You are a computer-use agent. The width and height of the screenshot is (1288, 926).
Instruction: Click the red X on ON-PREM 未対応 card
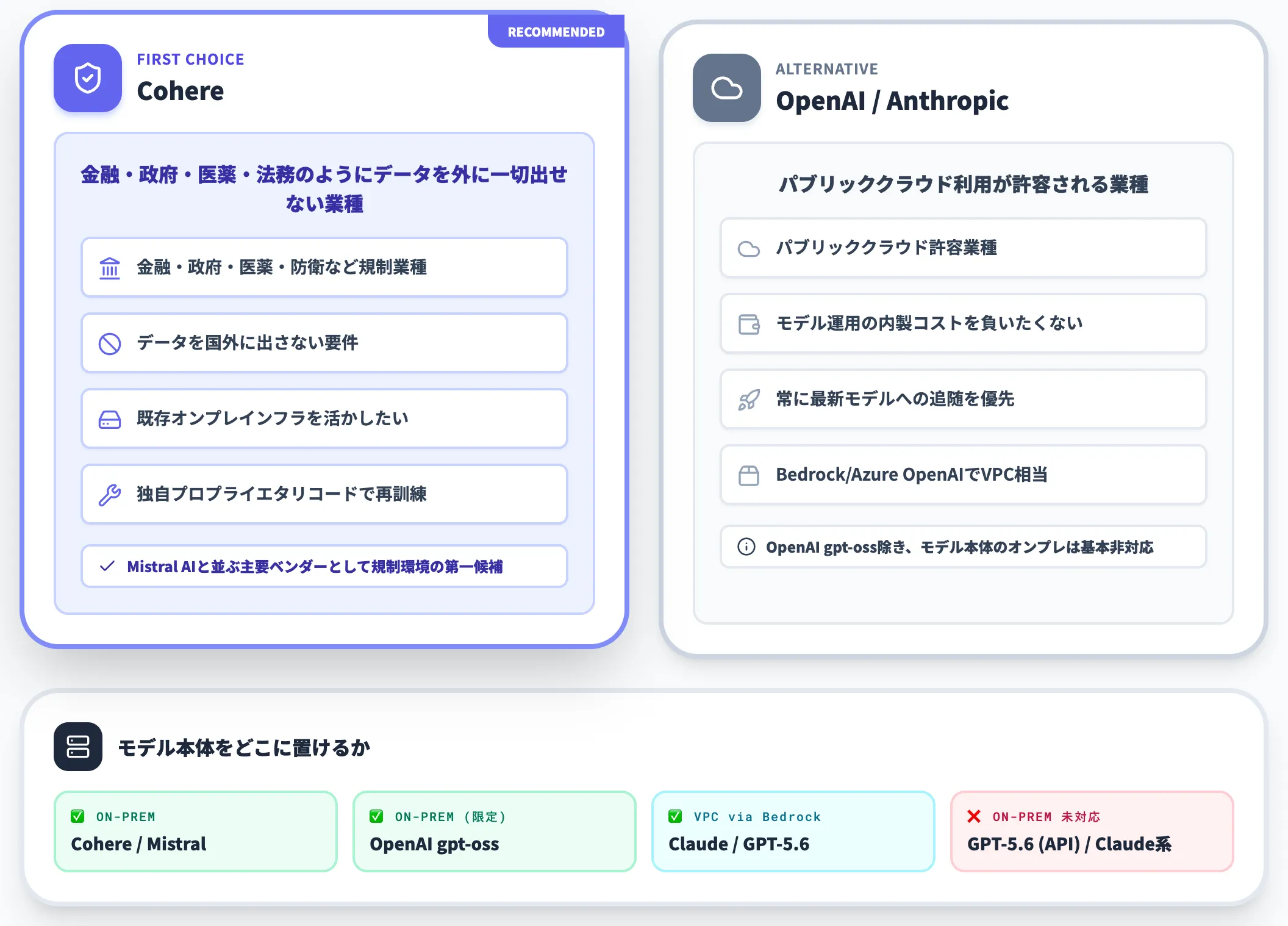[974, 816]
